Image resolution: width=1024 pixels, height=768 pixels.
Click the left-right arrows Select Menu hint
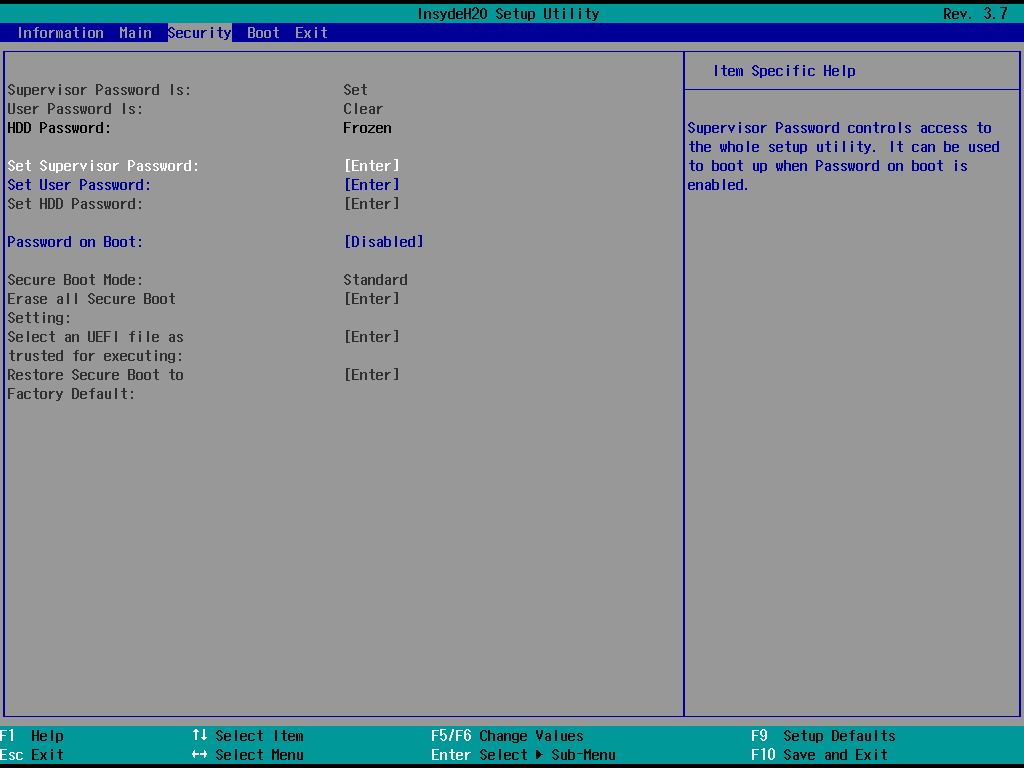(x=248, y=755)
